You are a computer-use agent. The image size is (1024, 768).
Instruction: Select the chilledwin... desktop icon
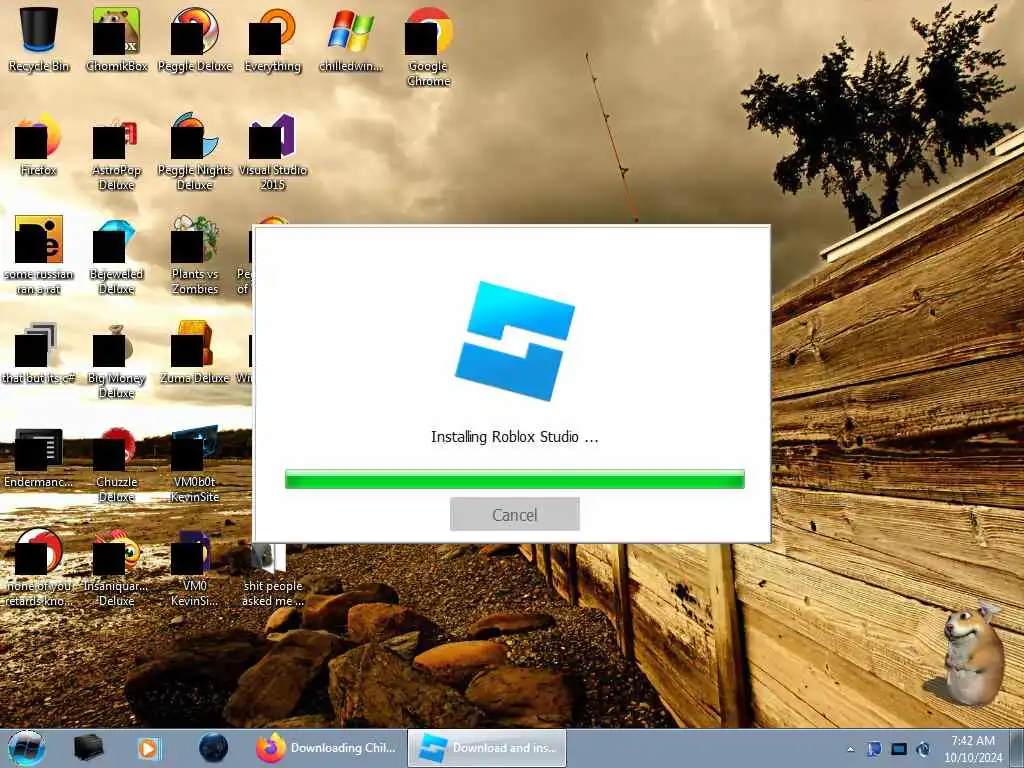click(x=351, y=39)
